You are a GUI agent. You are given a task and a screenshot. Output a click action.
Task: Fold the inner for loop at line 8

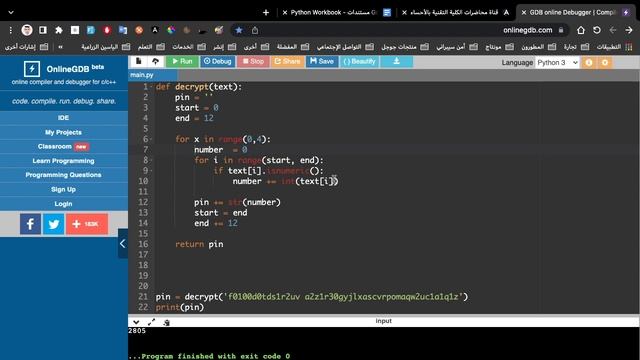(151, 160)
